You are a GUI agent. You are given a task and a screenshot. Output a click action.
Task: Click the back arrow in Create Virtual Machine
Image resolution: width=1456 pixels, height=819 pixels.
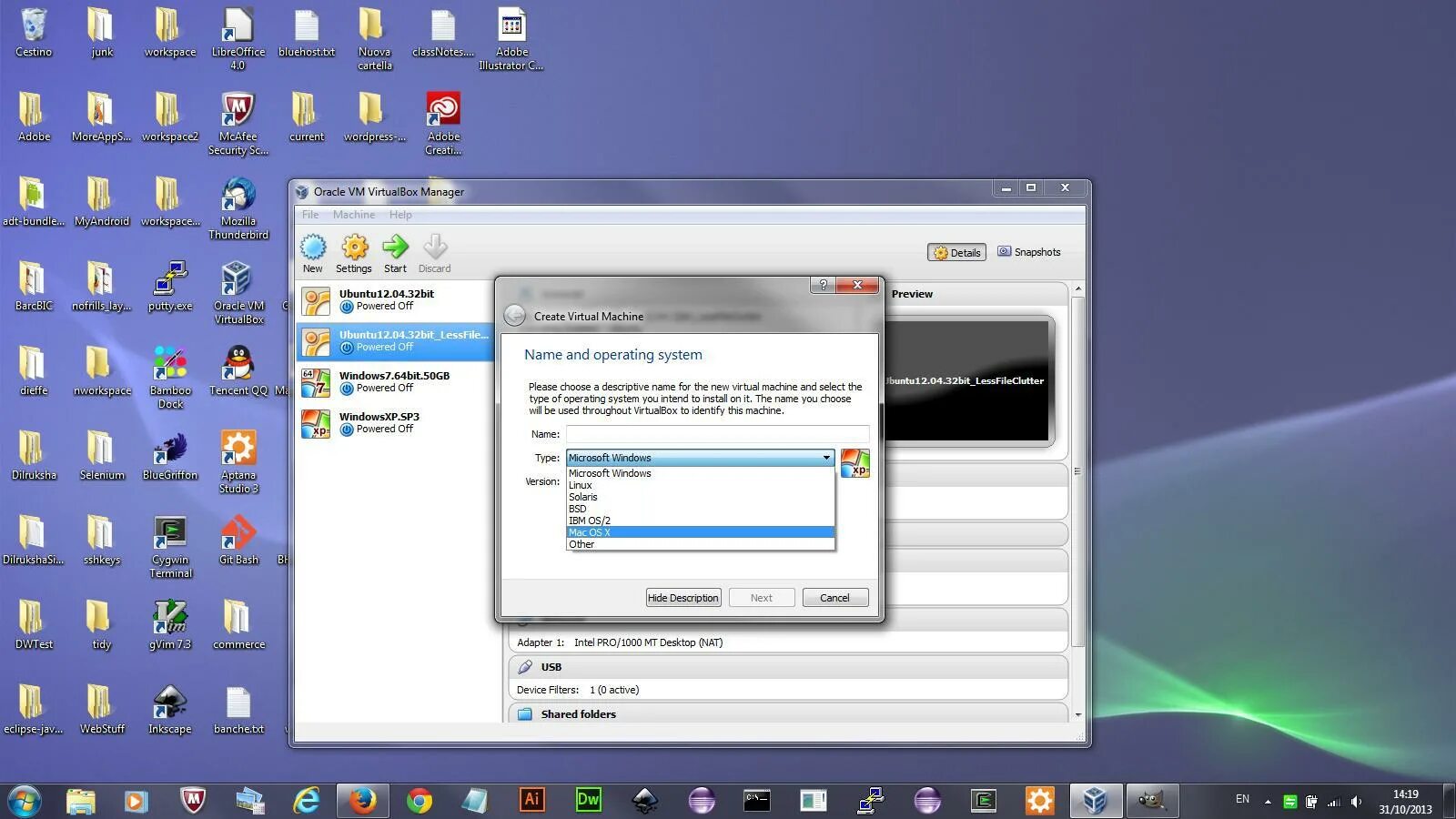(x=515, y=316)
